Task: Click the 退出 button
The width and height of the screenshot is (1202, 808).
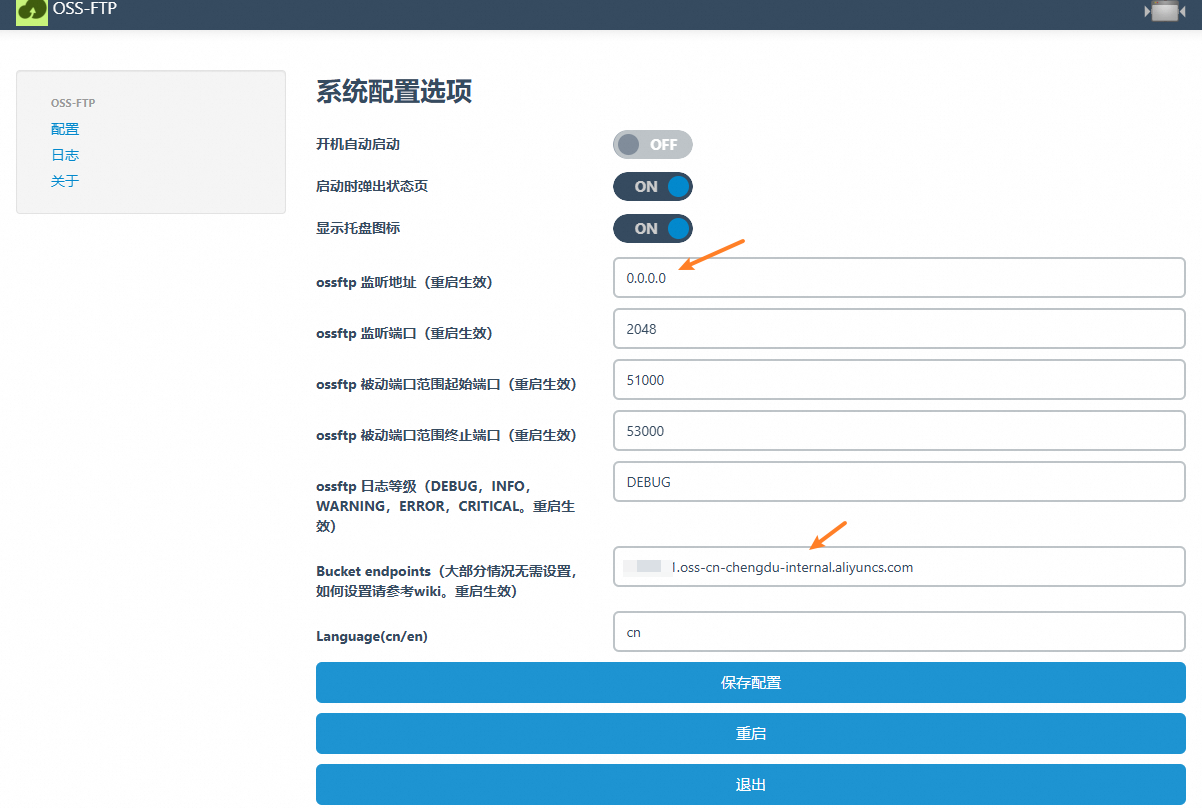Action: coord(751,784)
